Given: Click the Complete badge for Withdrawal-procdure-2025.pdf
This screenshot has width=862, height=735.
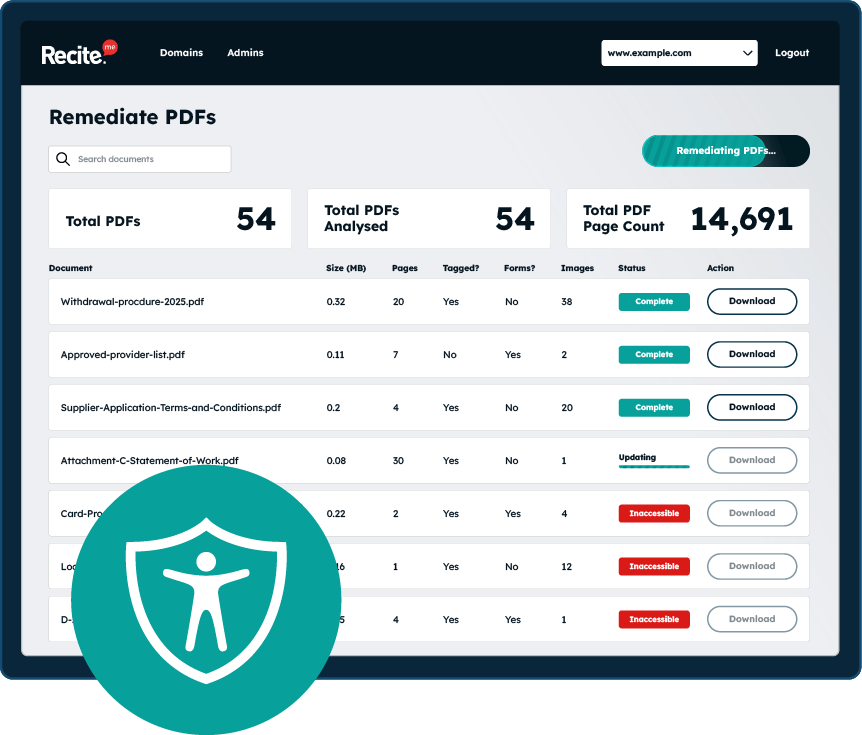Looking at the screenshot, I should coord(654,301).
